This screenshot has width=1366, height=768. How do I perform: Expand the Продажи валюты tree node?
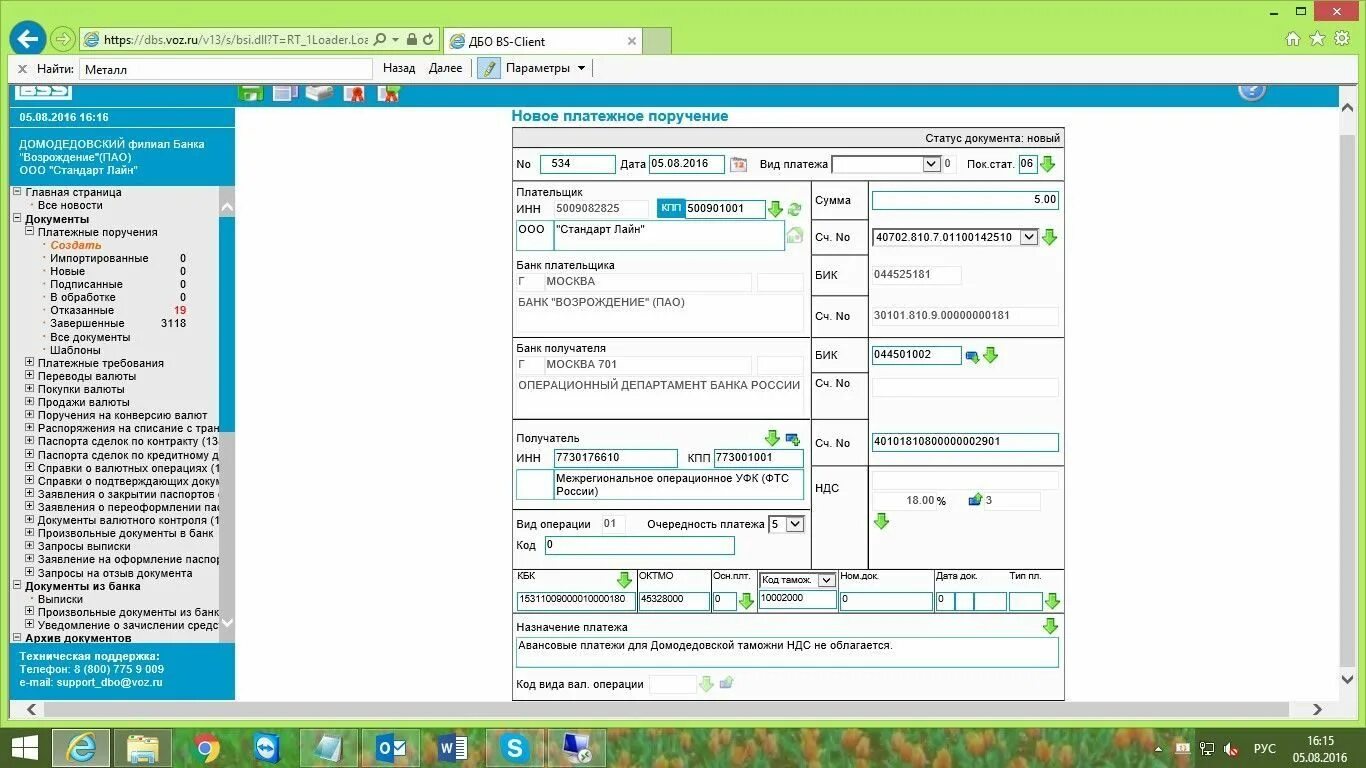click(x=30, y=402)
